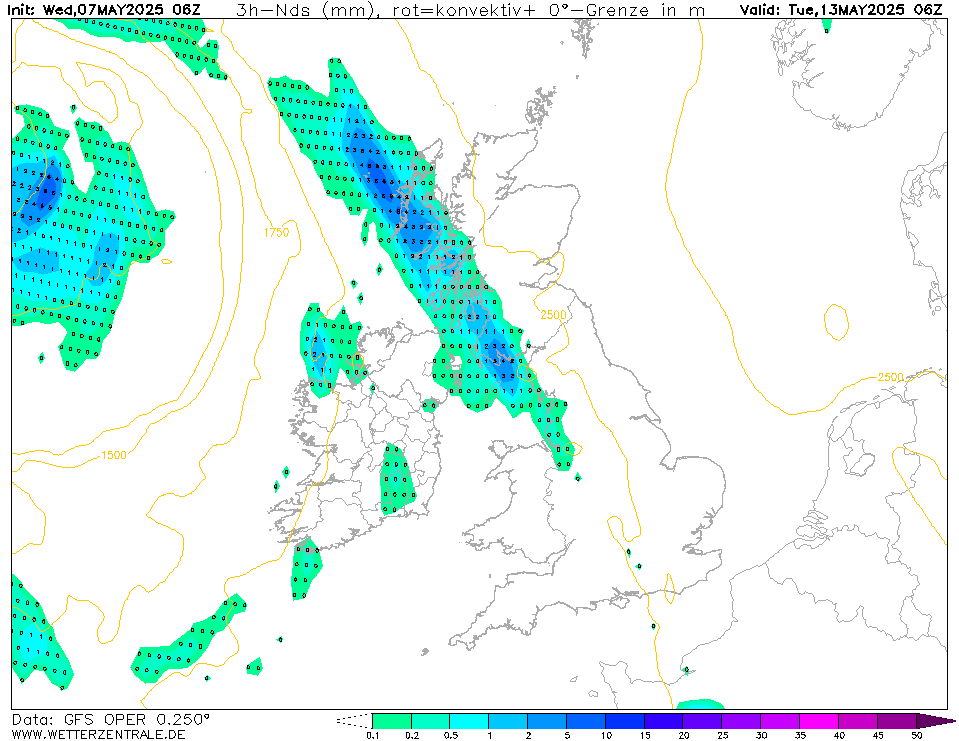
Task: Click the 2 legend tick label
Action: point(528,735)
